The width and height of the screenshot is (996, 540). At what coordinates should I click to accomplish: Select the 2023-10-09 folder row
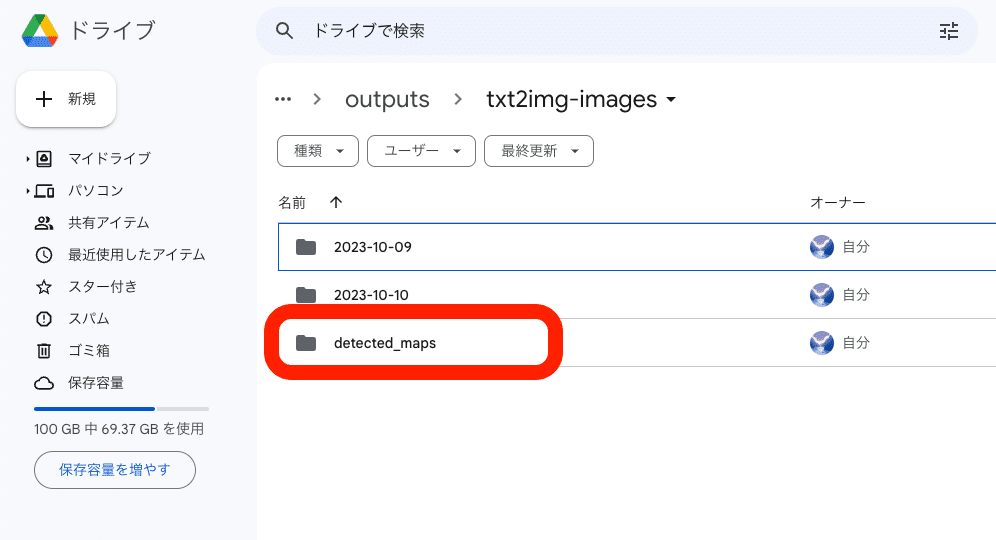click(637, 246)
